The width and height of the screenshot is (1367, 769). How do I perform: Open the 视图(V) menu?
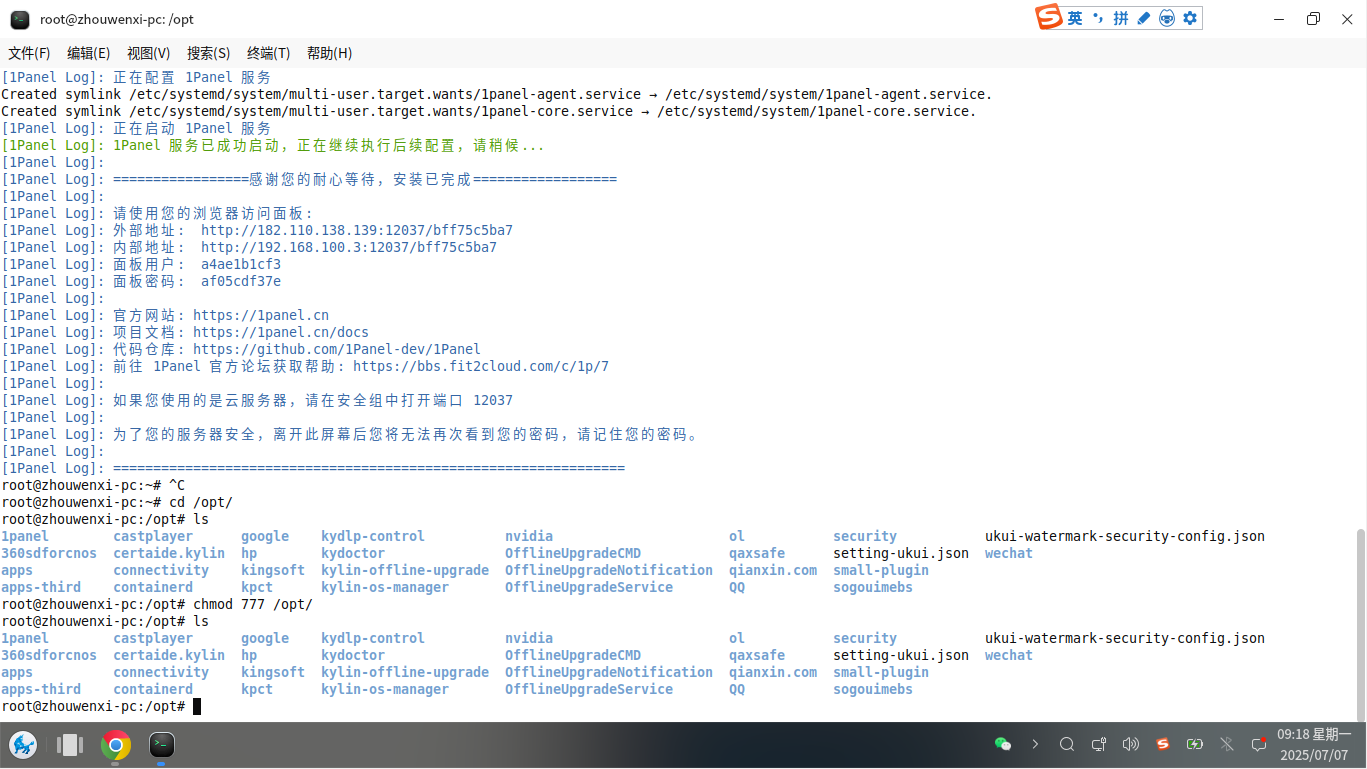click(149, 53)
